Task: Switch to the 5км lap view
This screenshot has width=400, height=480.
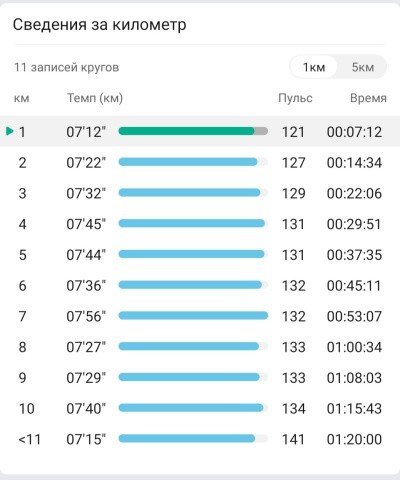Action: (x=363, y=67)
